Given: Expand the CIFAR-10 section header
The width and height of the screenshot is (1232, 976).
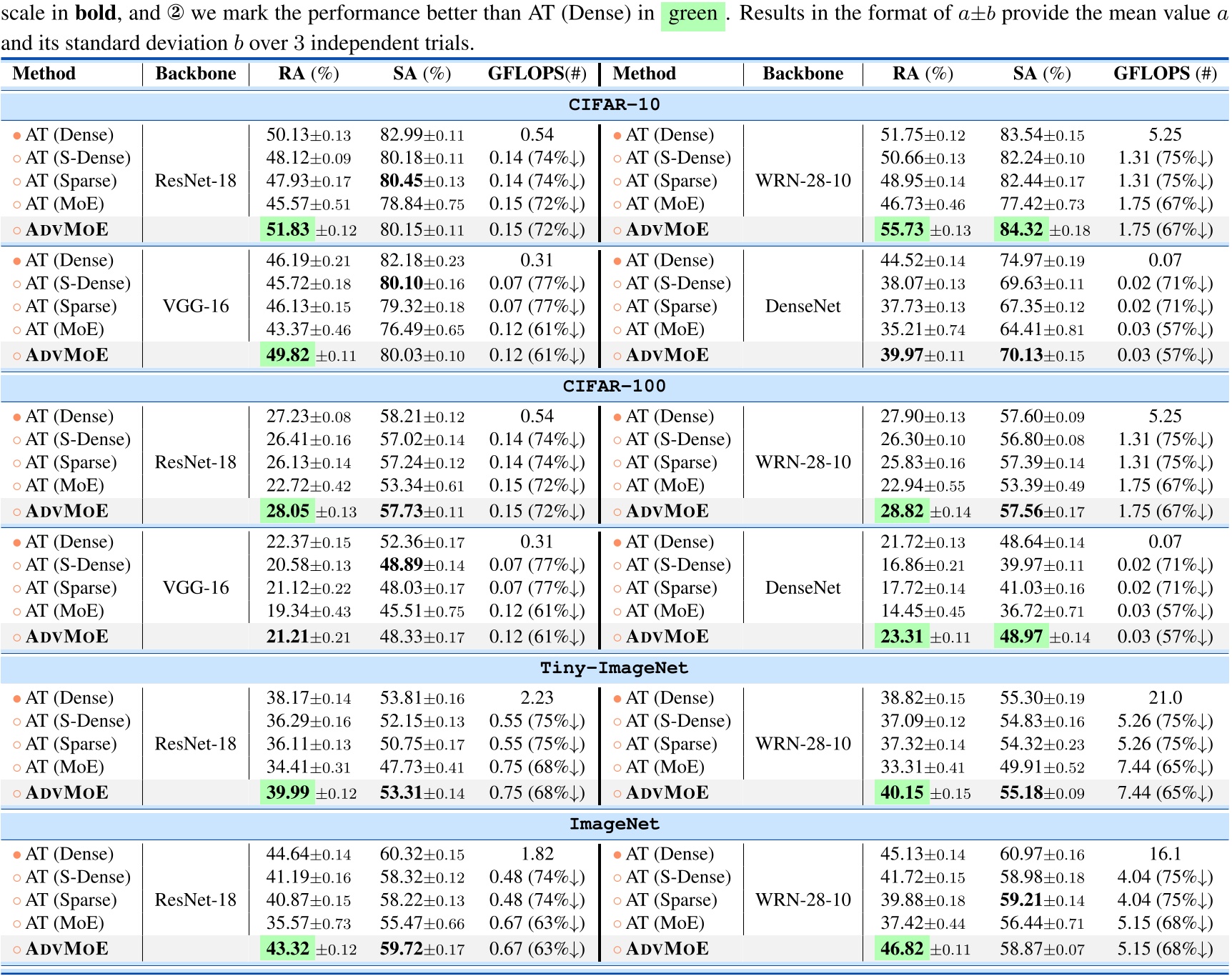Looking at the screenshot, I should tap(616, 104).
